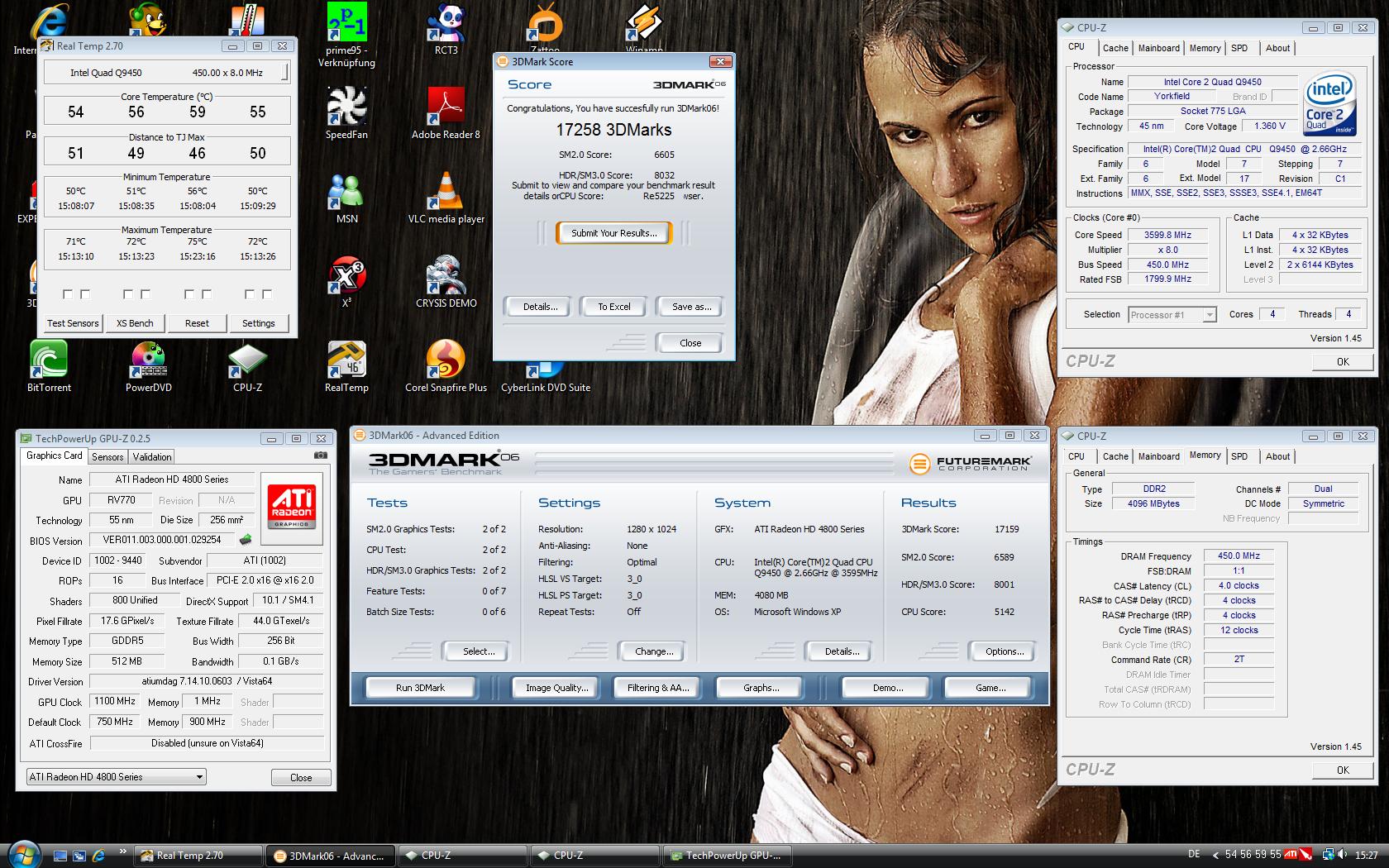The height and width of the screenshot is (868, 1389).
Task: Tick the third checkbox in Real Temp
Action: pyautogui.click(x=128, y=294)
